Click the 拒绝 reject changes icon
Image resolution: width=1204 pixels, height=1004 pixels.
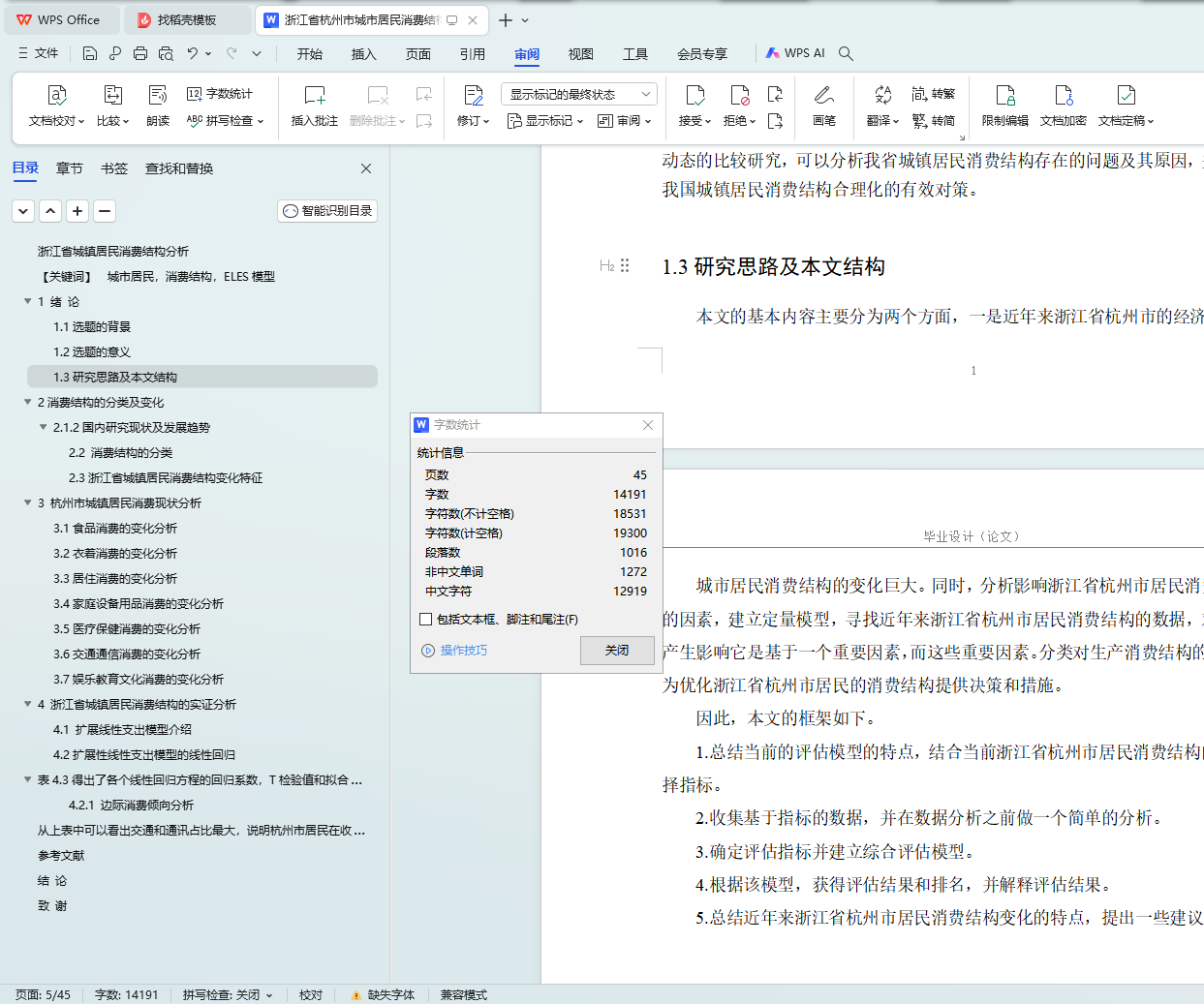pos(739,106)
